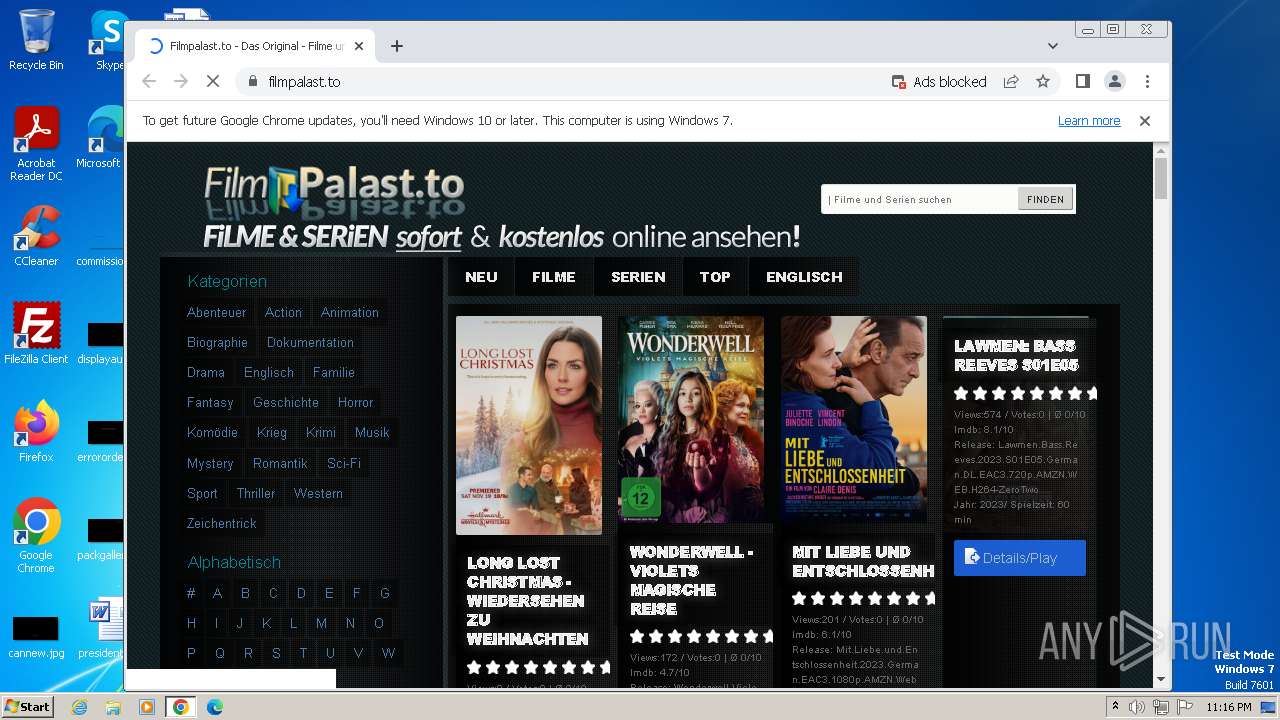The image size is (1280, 720).
Task: Filter alphabetically by letter M
Action: tap(321, 624)
